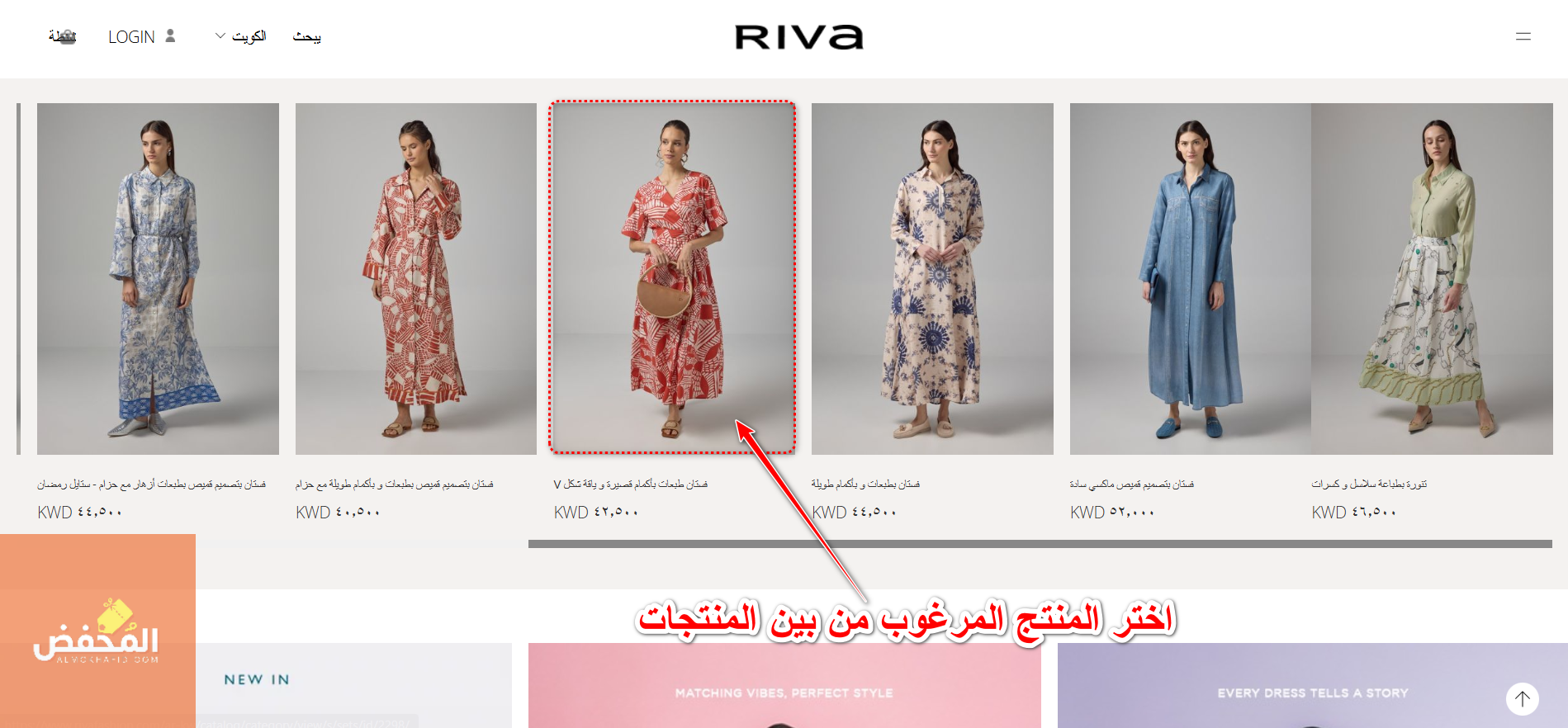Click the KWD 42.500 dress title link
Screen dimensions: 1568x728
pos(631,485)
